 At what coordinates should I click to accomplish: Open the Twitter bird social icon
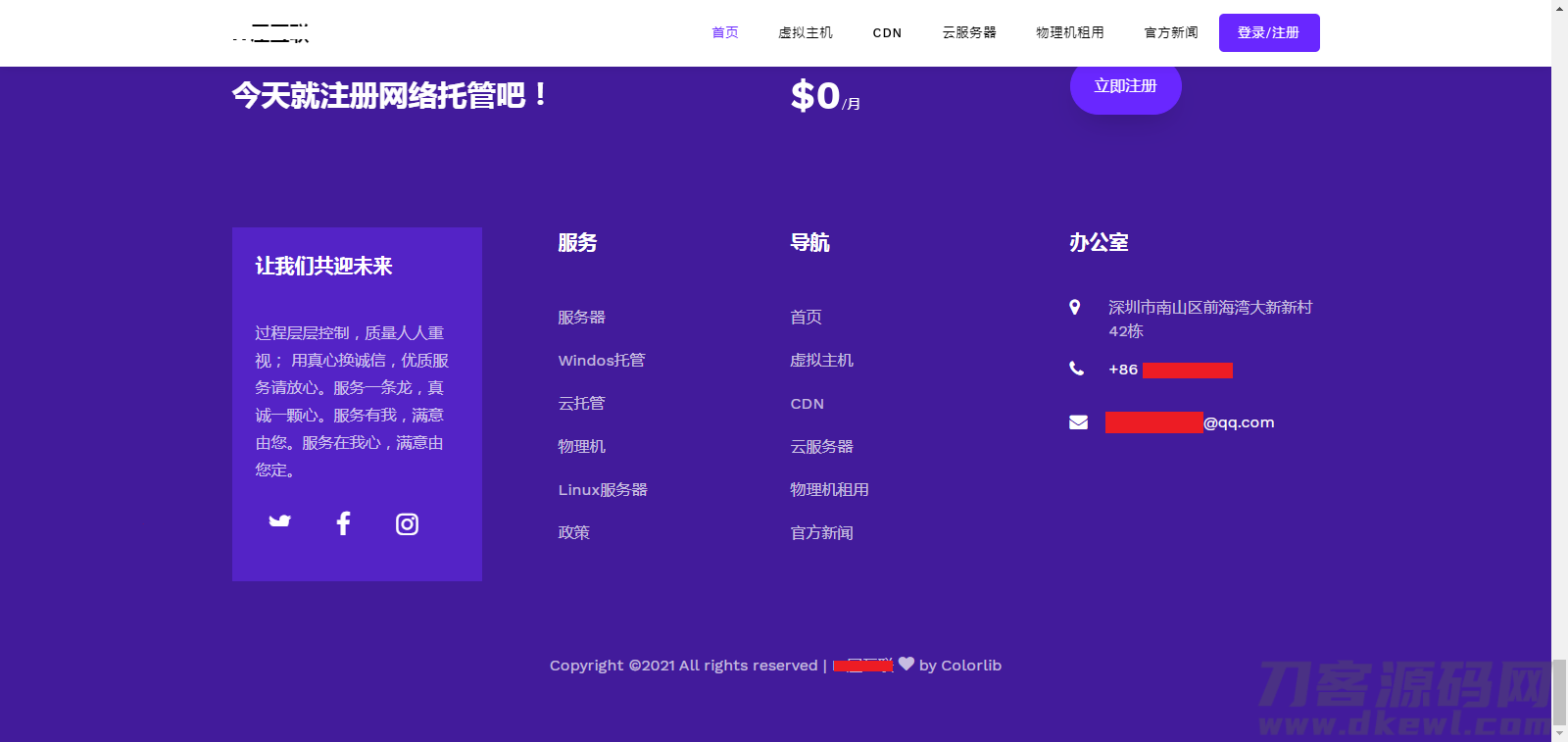tap(280, 521)
